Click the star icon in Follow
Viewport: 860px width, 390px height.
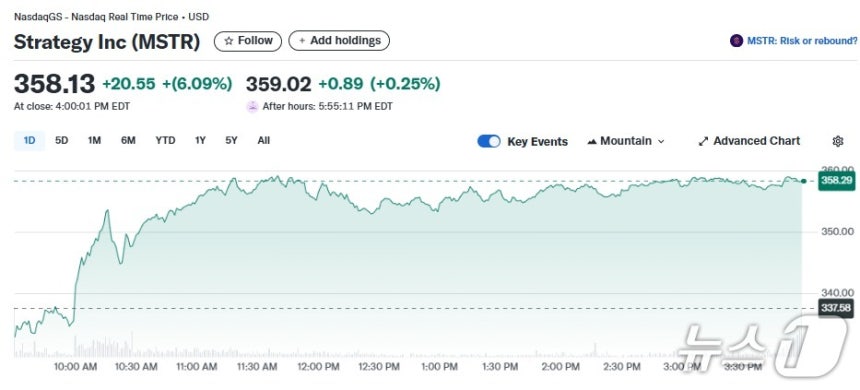click(x=229, y=41)
